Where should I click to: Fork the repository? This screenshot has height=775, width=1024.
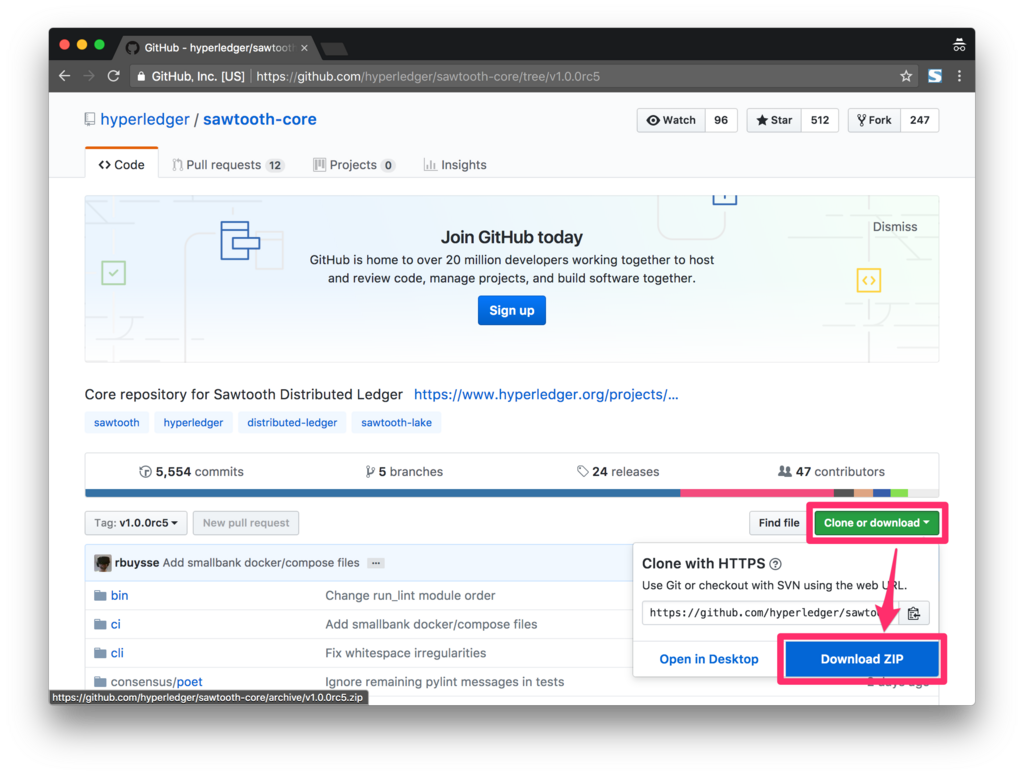874,120
